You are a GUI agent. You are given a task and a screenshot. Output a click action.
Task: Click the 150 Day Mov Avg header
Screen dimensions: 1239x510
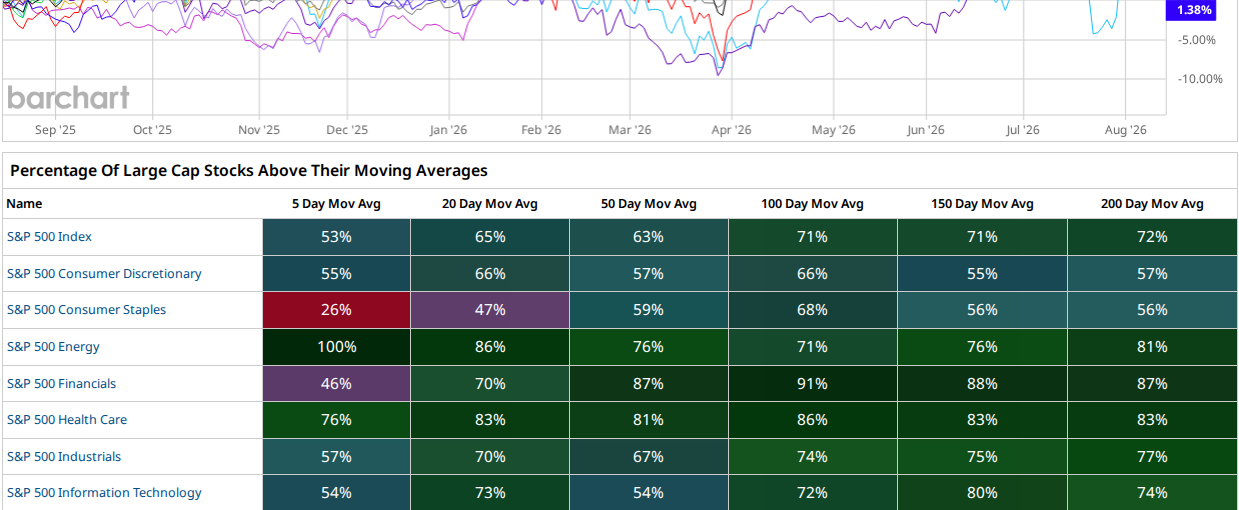point(982,204)
